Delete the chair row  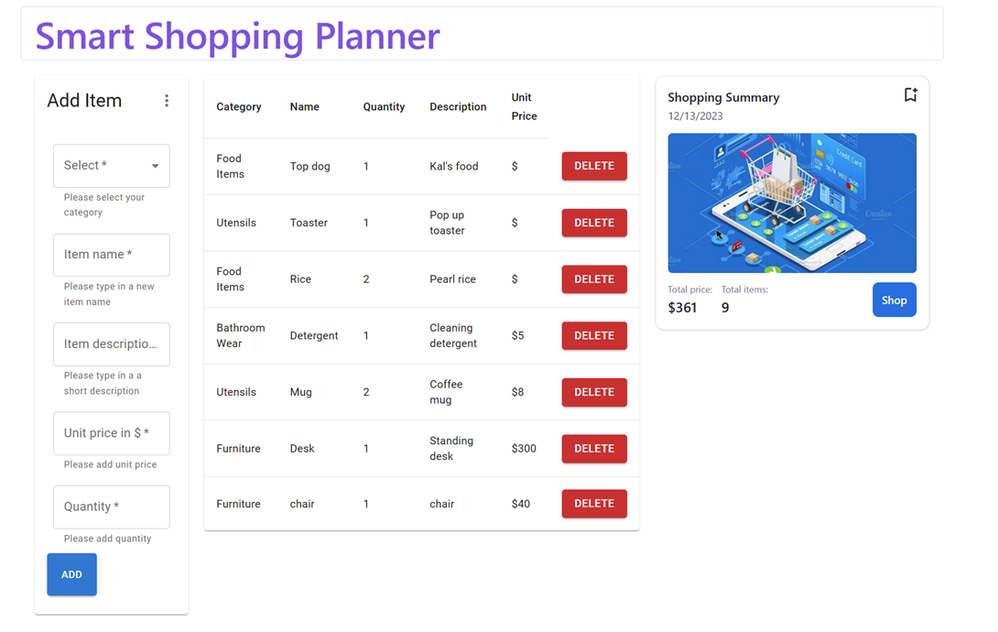coord(594,503)
